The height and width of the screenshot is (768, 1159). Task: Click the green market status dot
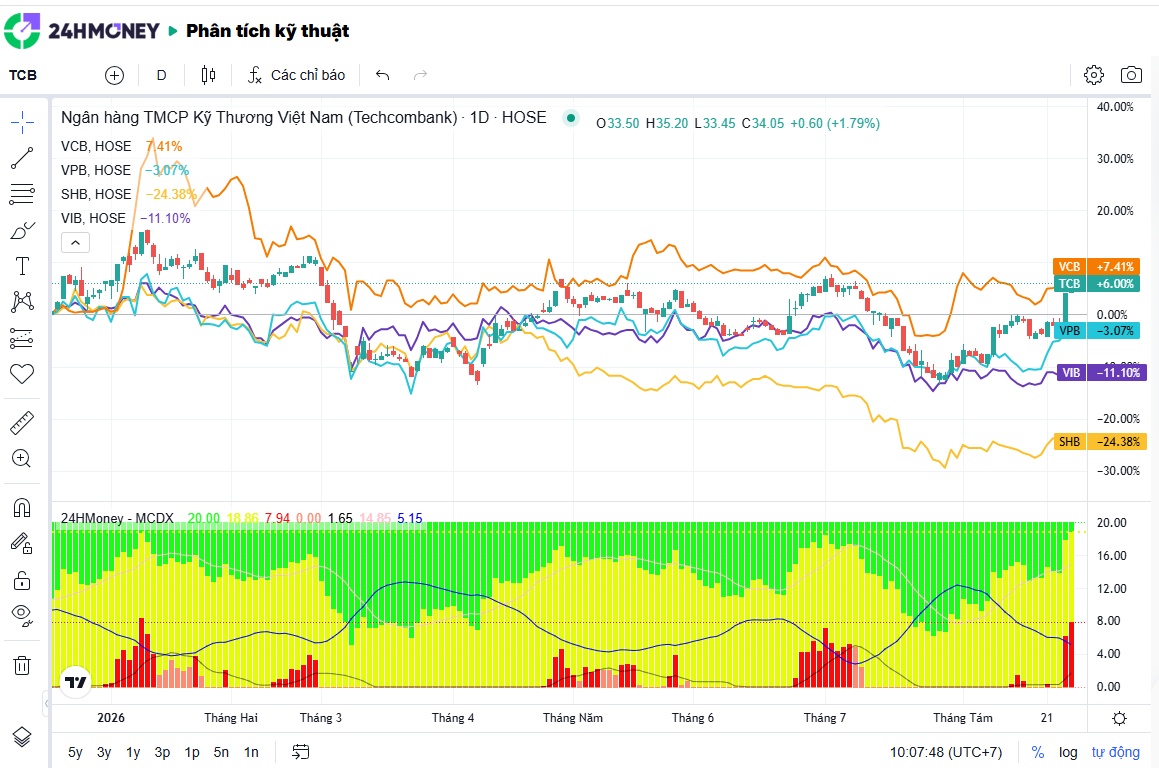click(571, 118)
